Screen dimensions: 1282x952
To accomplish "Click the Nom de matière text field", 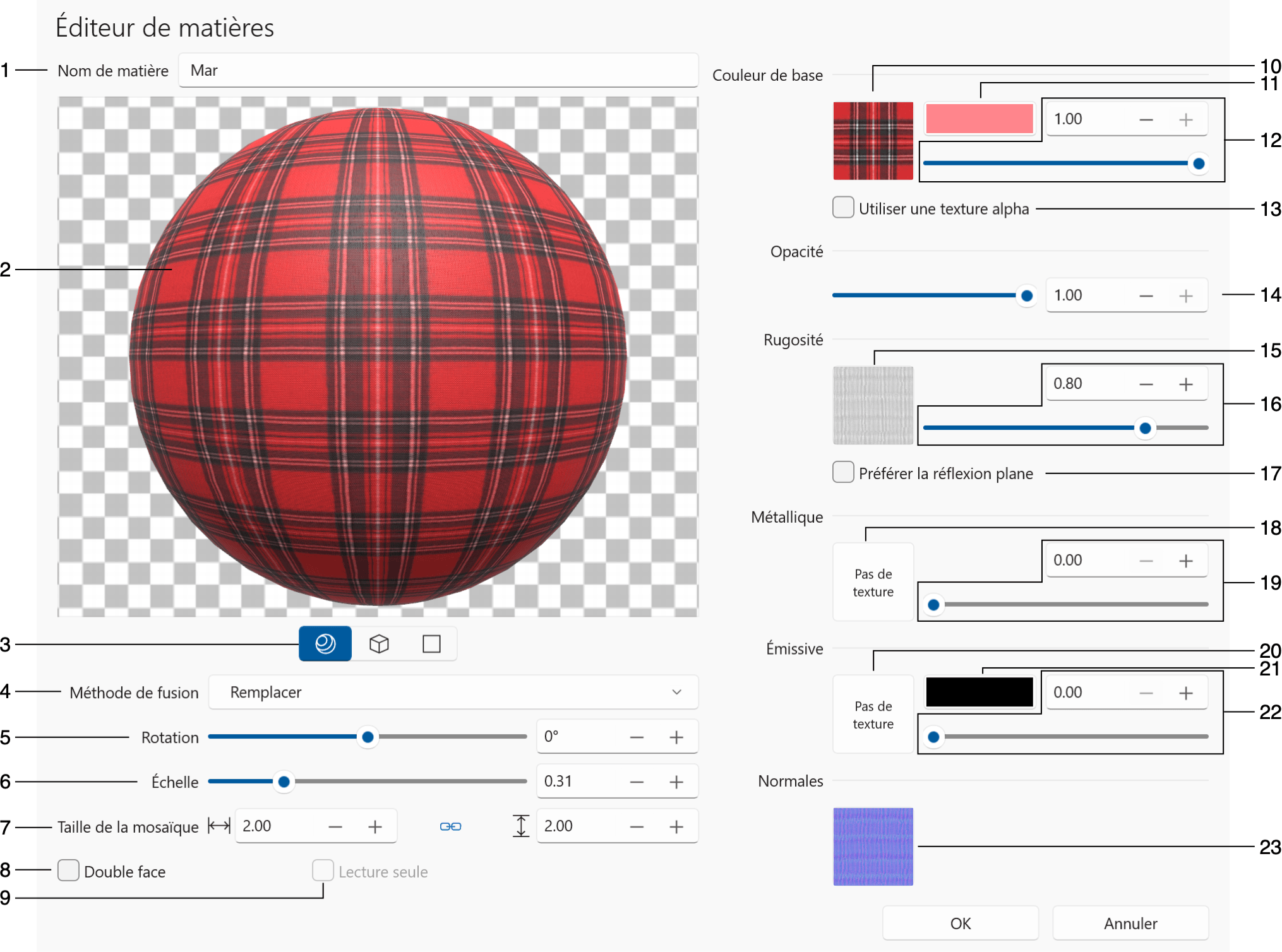I will pyautogui.click(x=438, y=70).
